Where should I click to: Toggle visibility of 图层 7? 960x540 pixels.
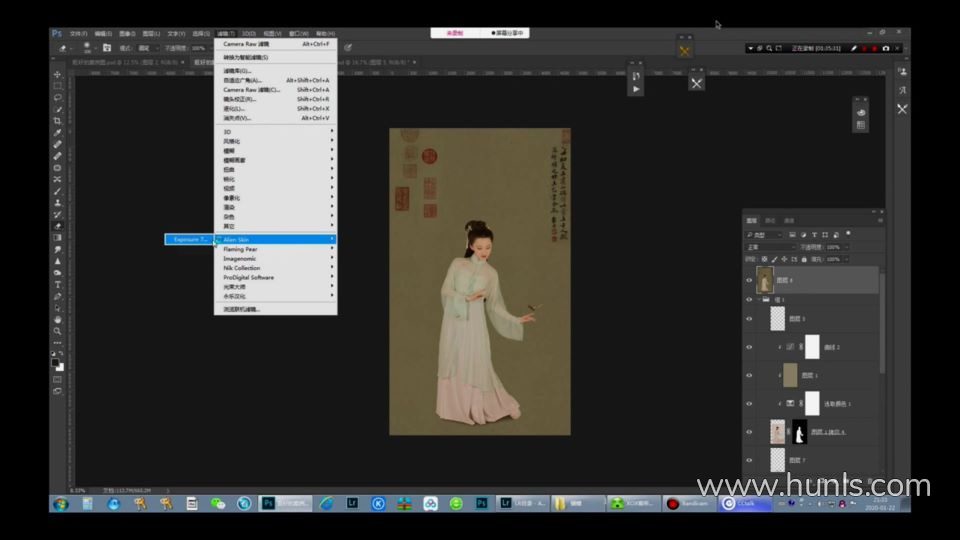(x=749, y=460)
